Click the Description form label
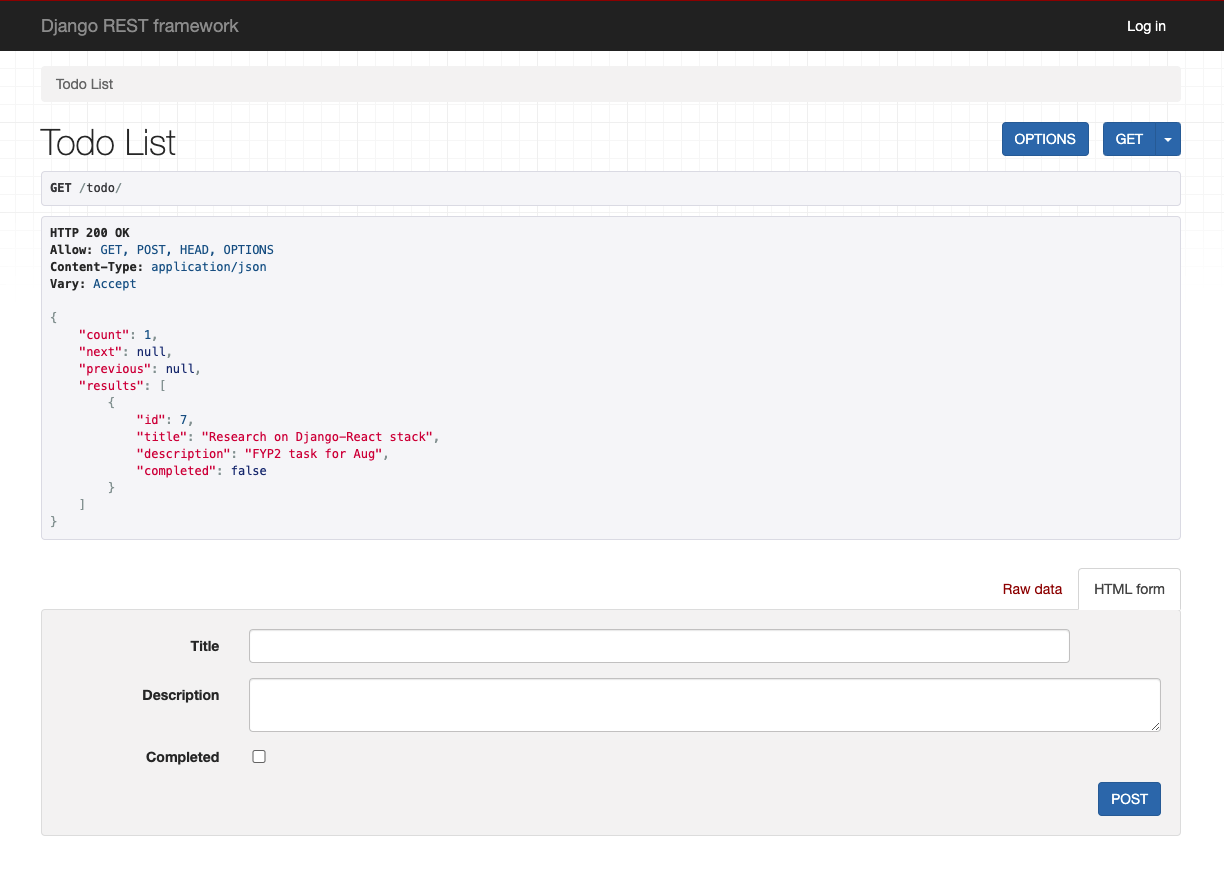The width and height of the screenshot is (1224, 892). coord(181,695)
